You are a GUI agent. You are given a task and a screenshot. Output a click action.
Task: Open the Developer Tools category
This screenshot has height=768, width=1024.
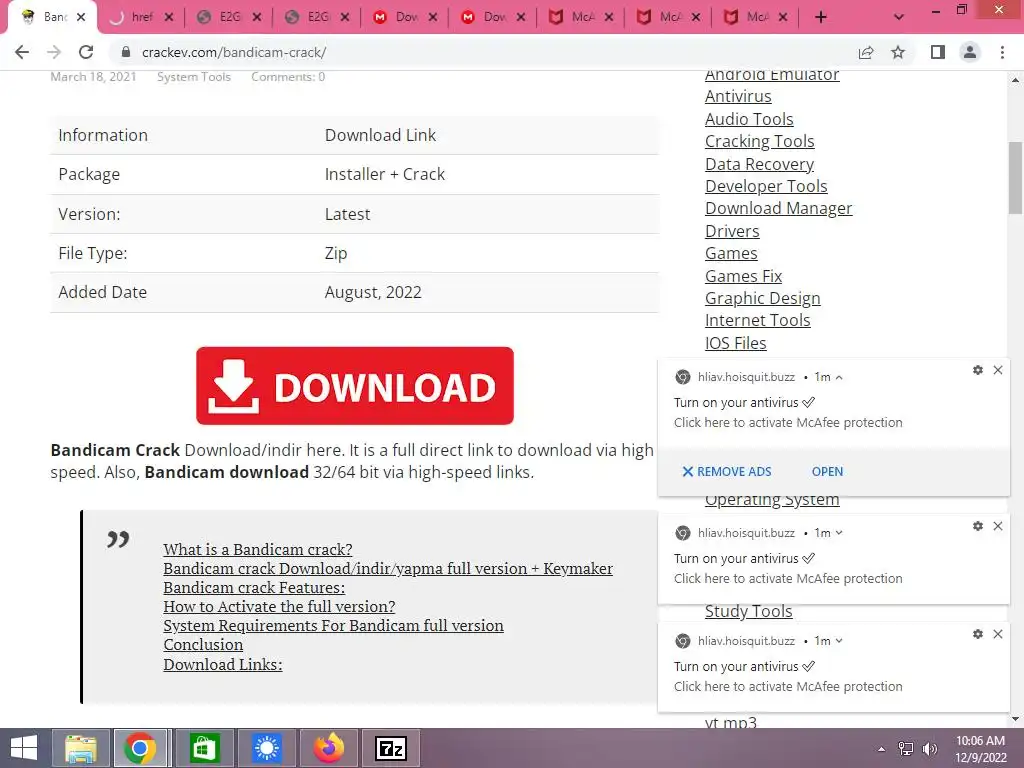(766, 187)
